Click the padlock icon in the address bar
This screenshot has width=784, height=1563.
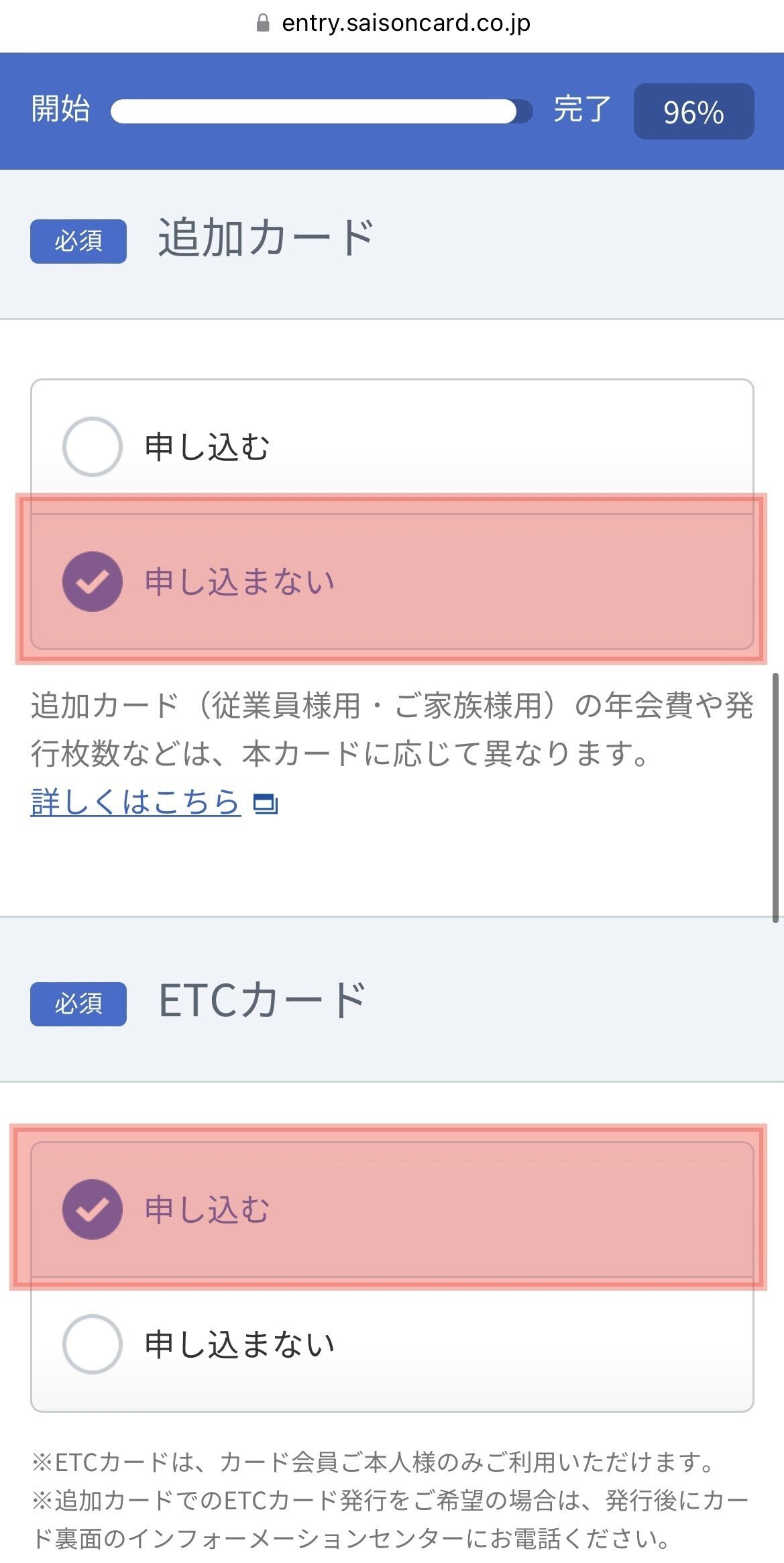tap(262, 22)
